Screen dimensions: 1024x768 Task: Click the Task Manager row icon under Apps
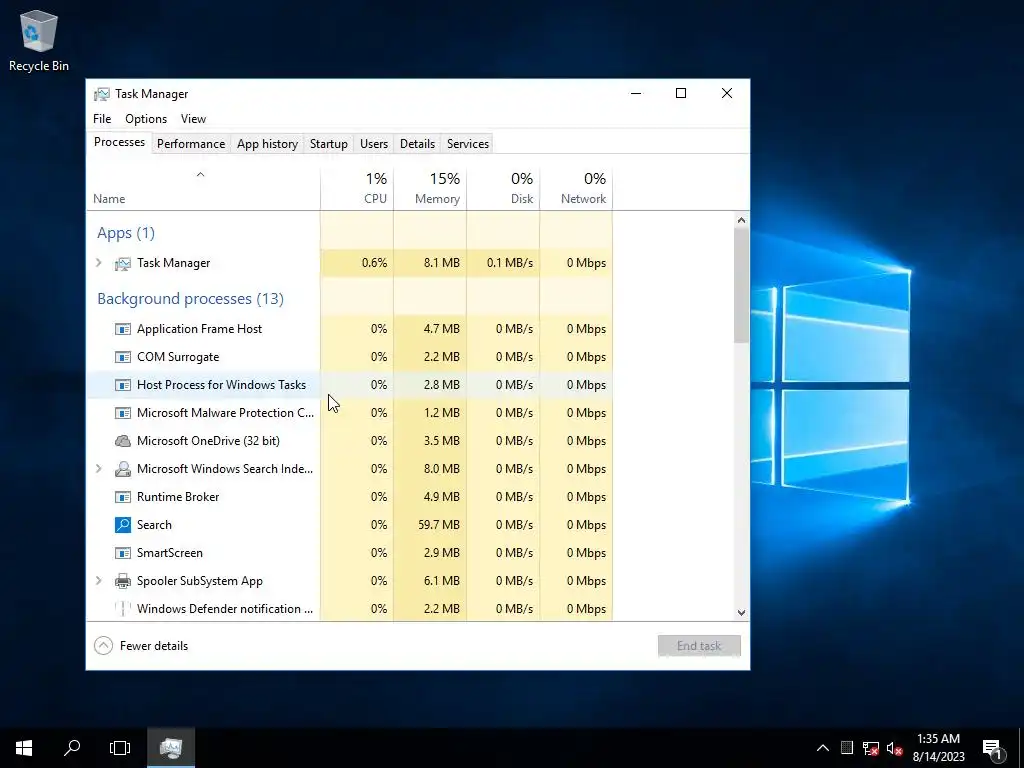coord(123,263)
